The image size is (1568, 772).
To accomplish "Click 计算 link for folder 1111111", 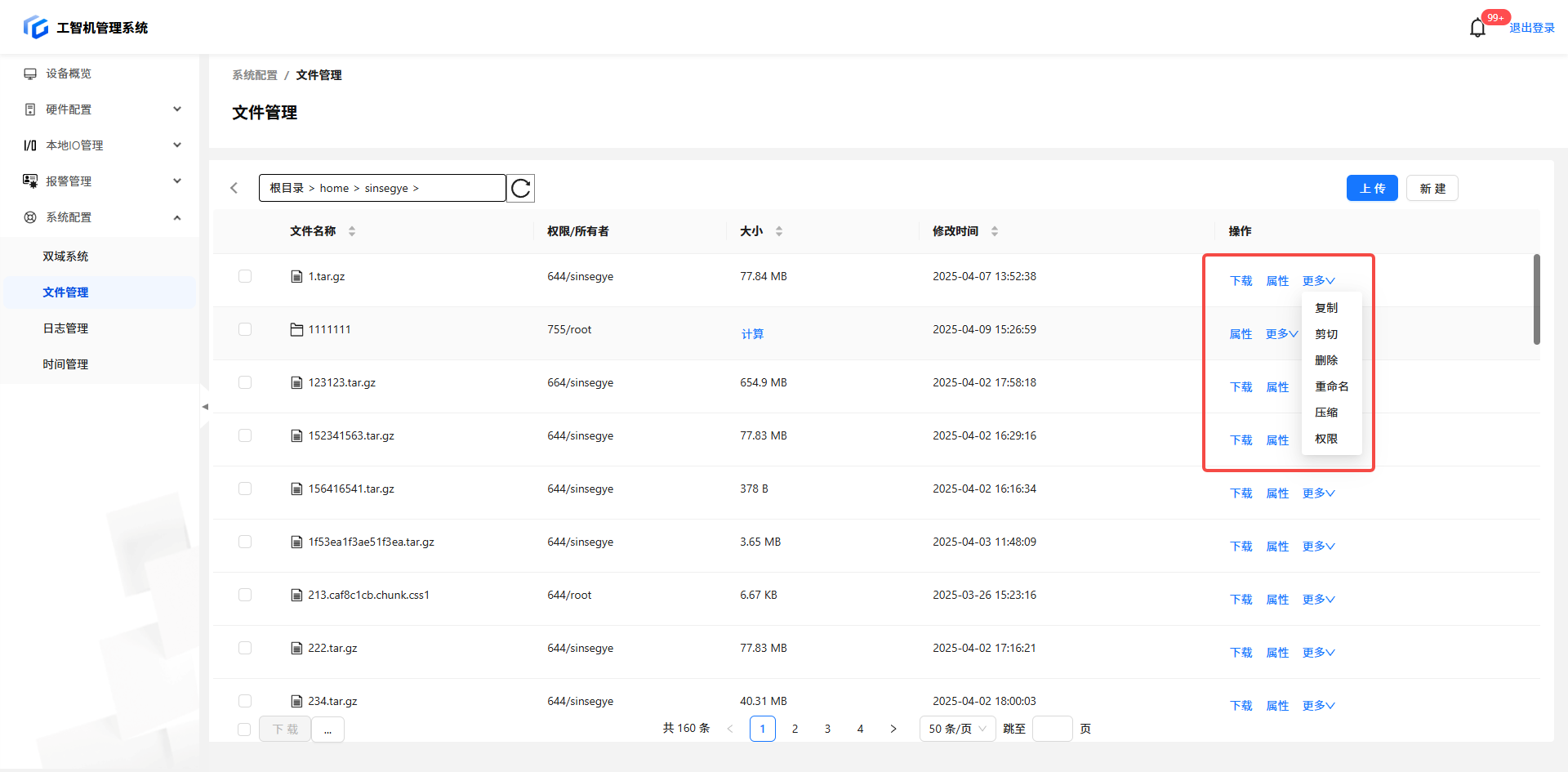I will [x=752, y=334].
